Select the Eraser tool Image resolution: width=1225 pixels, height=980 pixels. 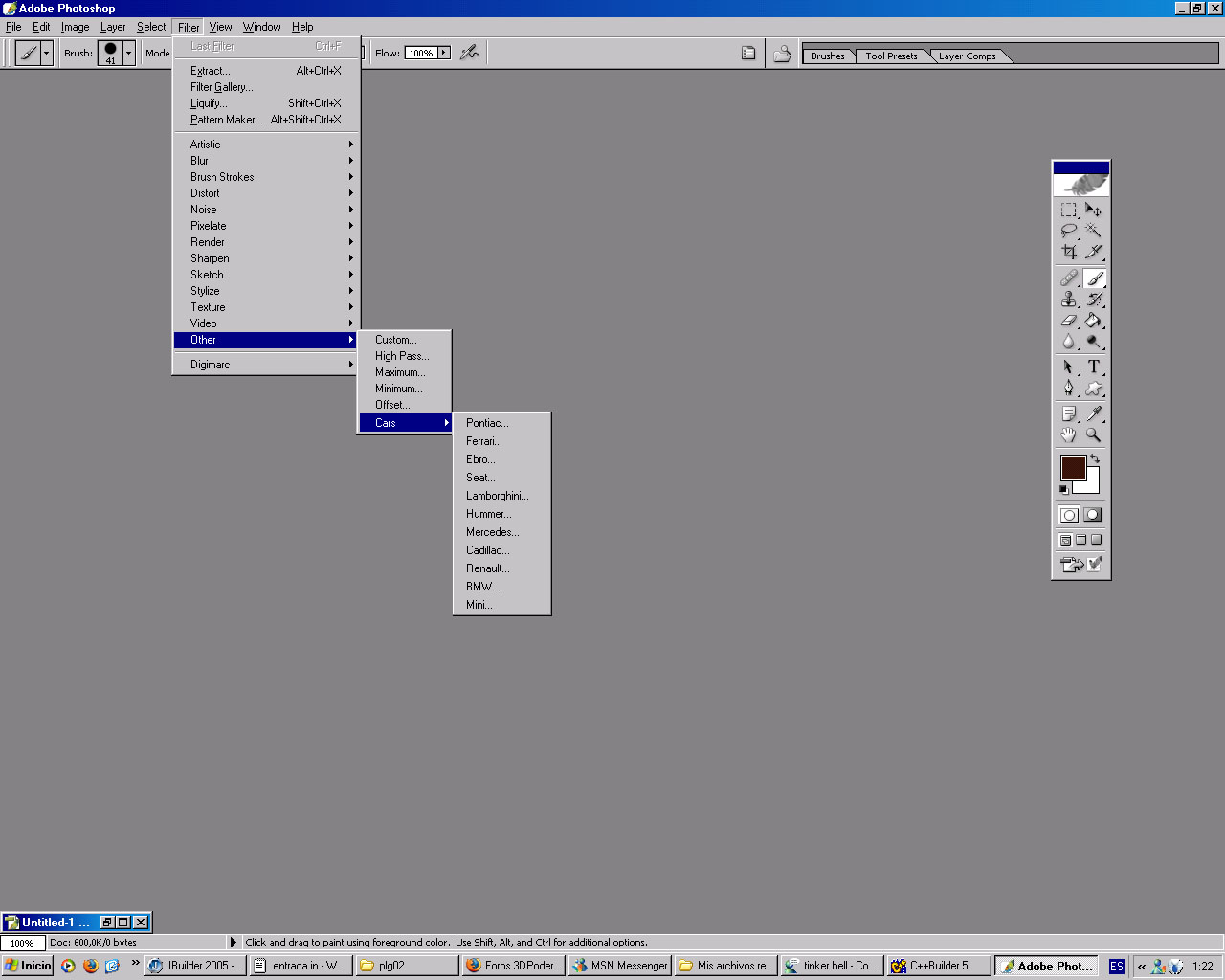pyautogui.click(x=1069, y=321)
